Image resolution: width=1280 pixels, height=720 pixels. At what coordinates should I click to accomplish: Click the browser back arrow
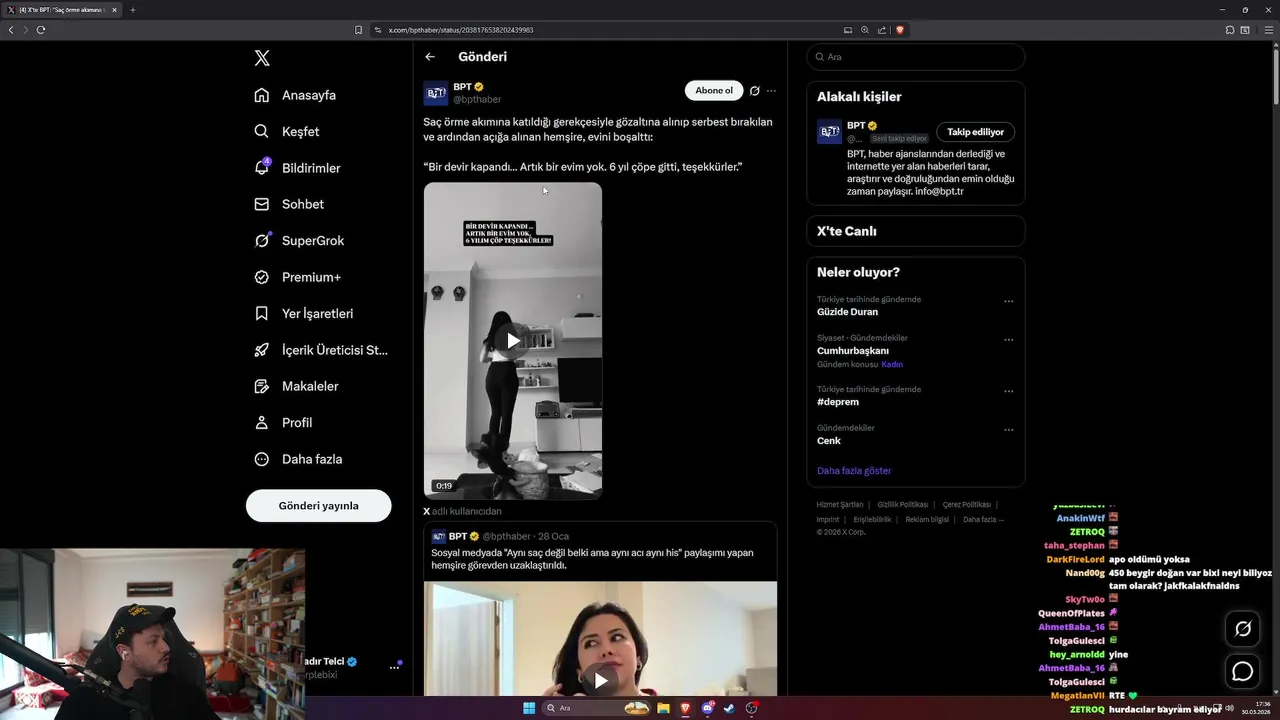11,30
